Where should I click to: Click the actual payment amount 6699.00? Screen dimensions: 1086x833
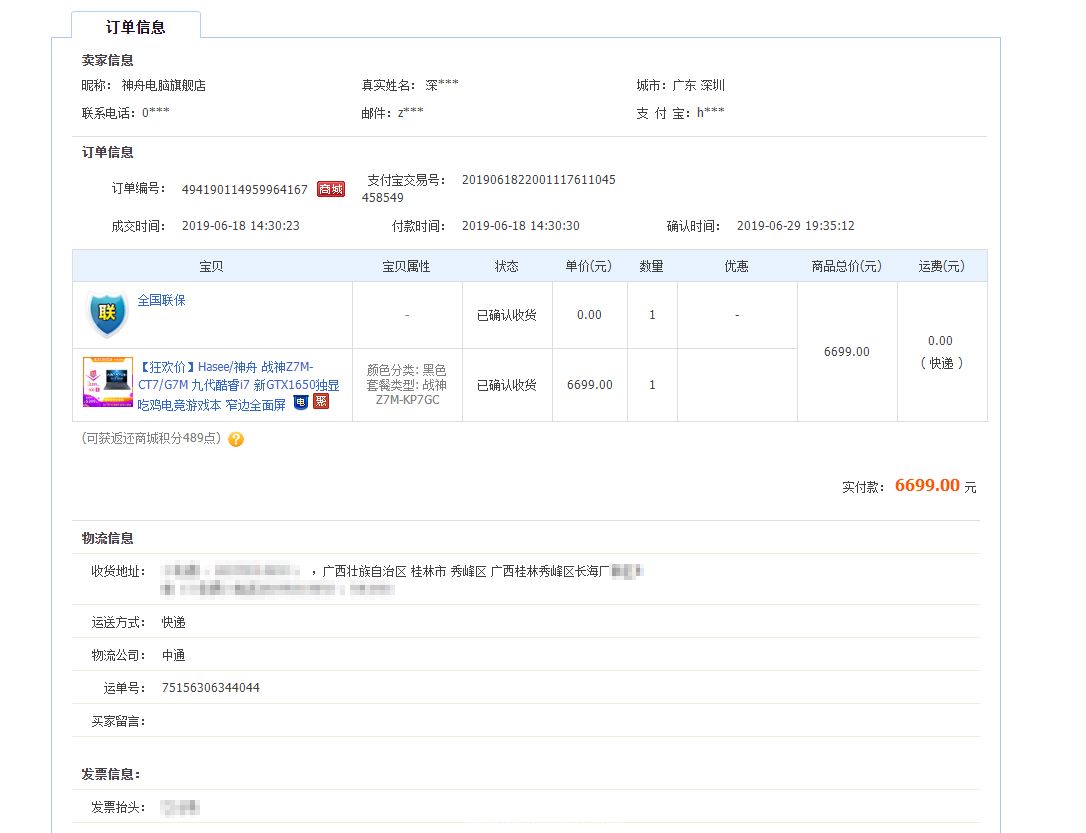tap(927, 485)
